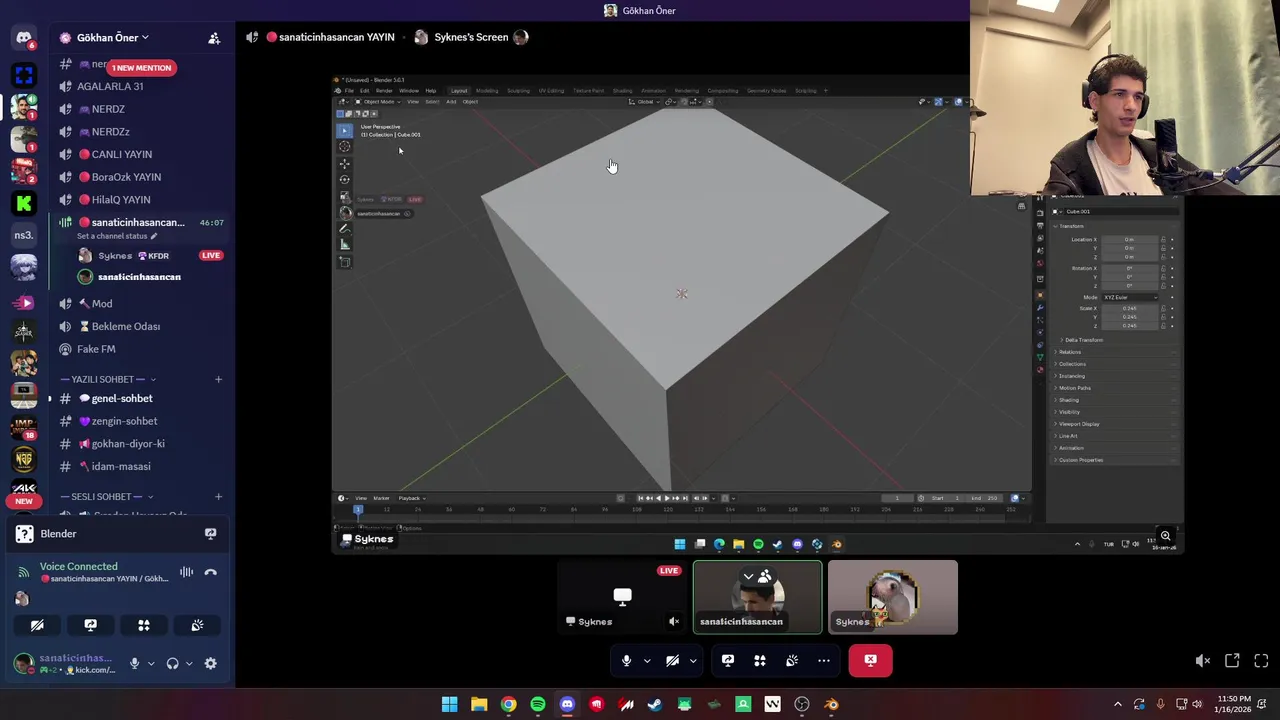
Task: Open Google Chrome from taskbar
Action: click(509, 704)
